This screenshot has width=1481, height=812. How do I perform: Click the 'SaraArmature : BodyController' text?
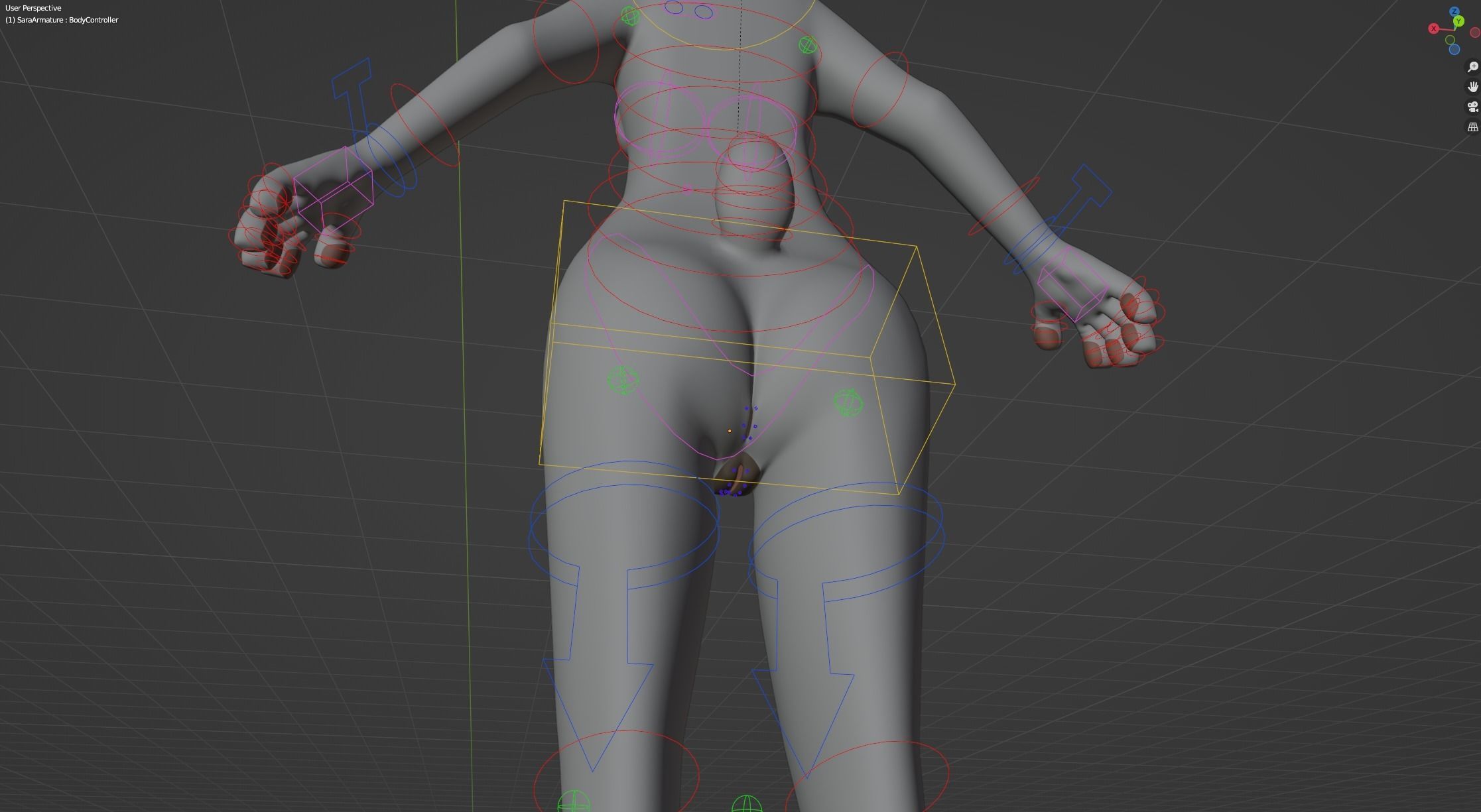pyautogui.click(x=67, y=20)
